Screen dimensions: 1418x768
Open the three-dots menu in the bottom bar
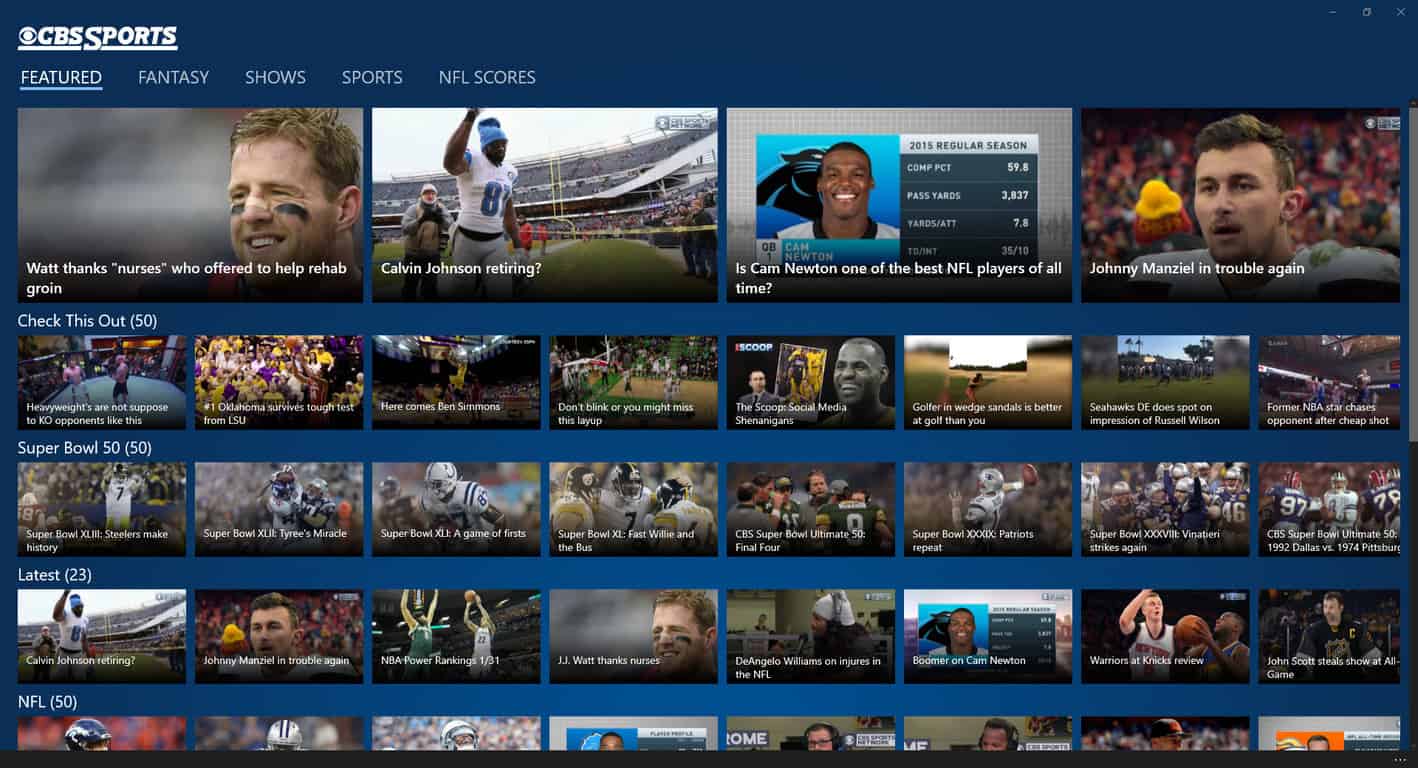point(1400,760)
